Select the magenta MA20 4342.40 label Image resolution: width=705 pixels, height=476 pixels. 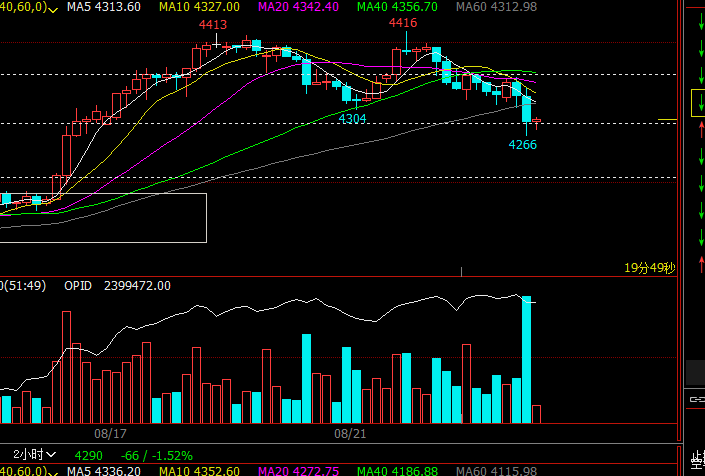pyautogui.click(x=298, y=7)
